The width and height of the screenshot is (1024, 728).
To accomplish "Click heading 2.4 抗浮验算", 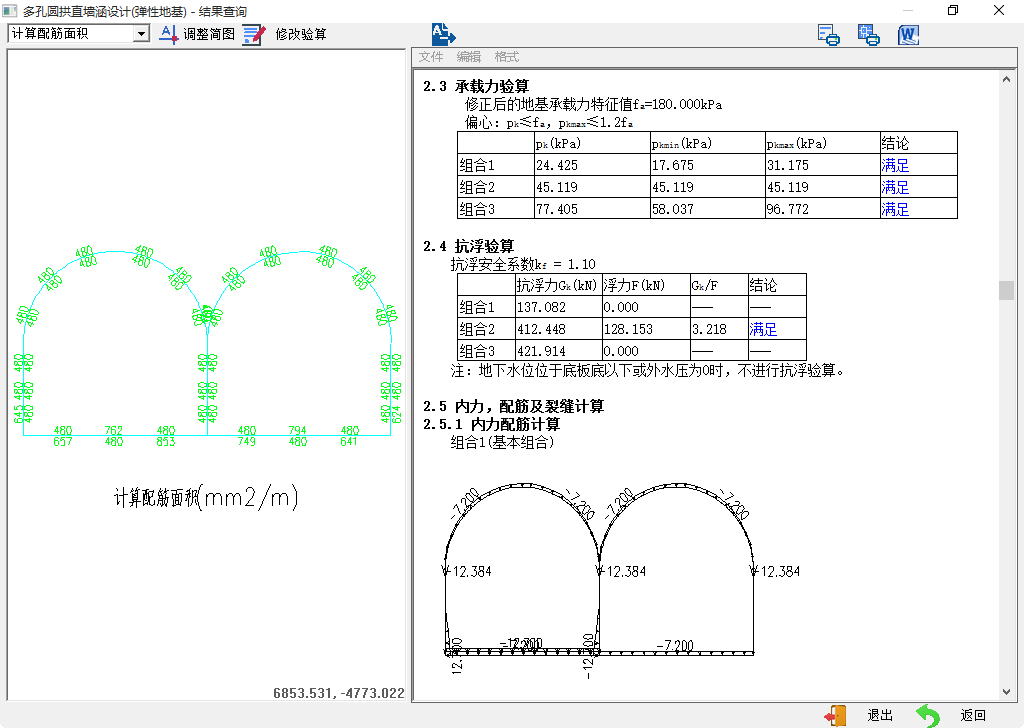I will pos(468,246).
